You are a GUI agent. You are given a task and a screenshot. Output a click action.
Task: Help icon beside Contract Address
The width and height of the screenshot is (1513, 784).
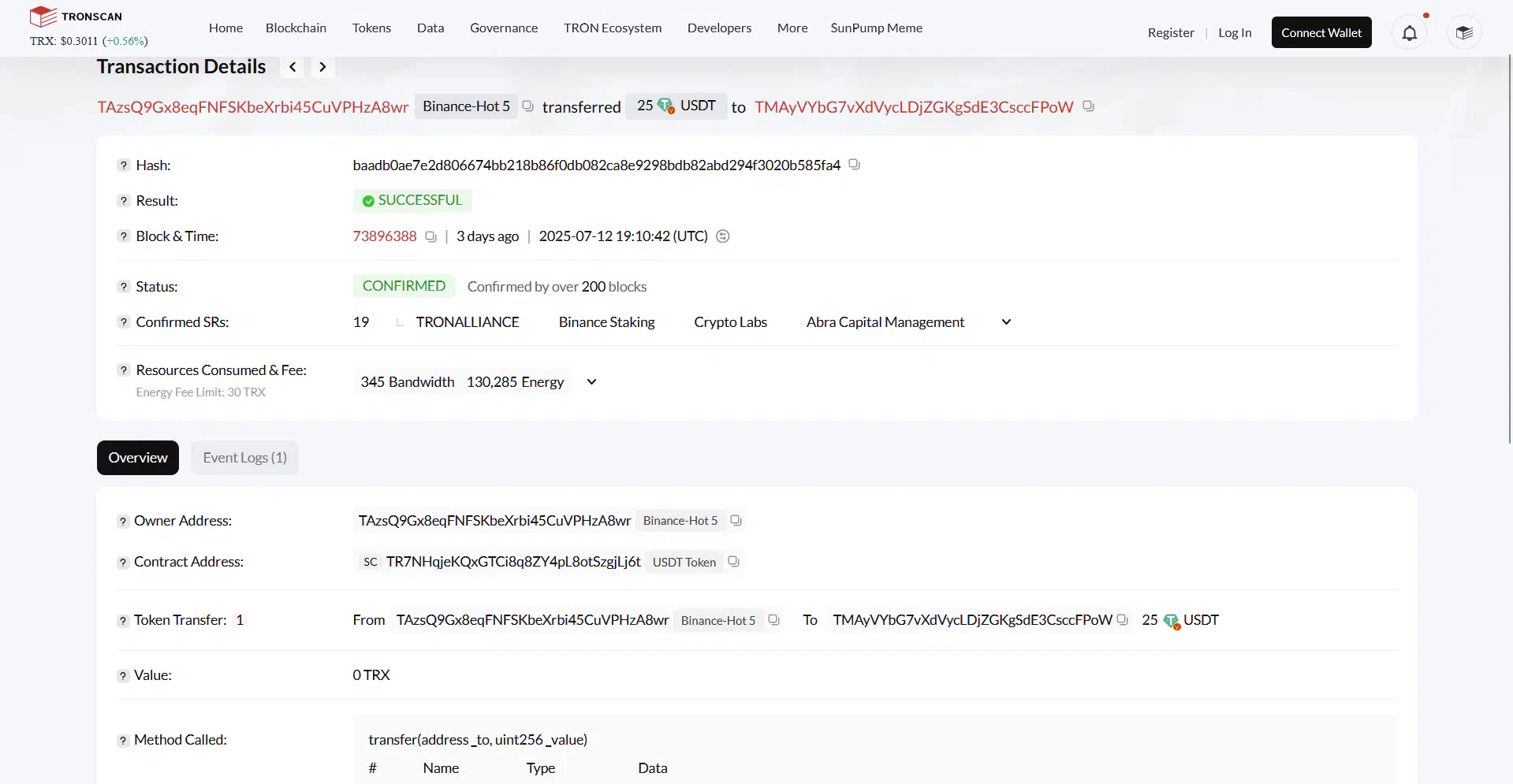coord(122,563)
